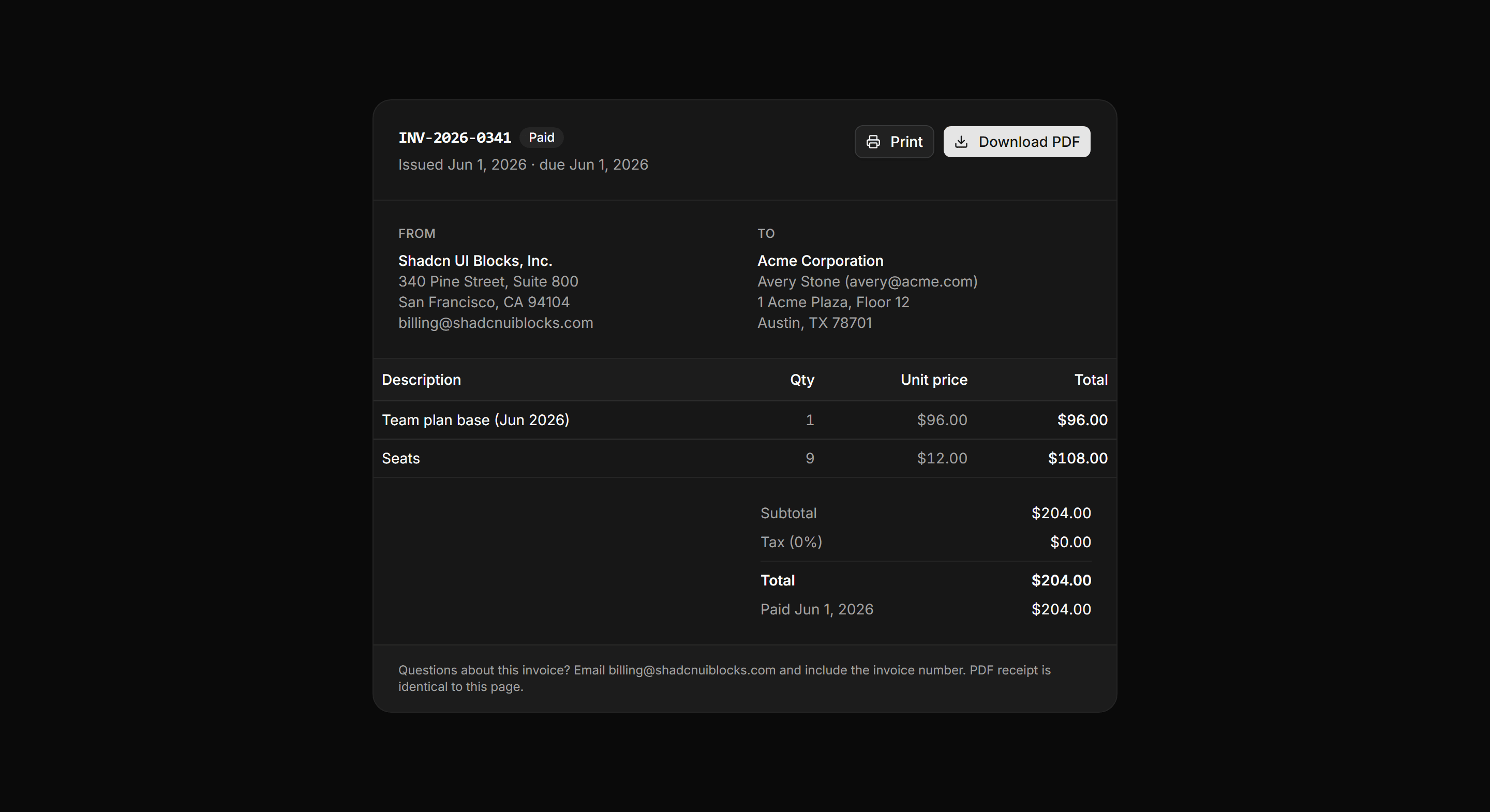Click the footer note about invoice questions
This screenshot has height=812, width=1490.
724,679
